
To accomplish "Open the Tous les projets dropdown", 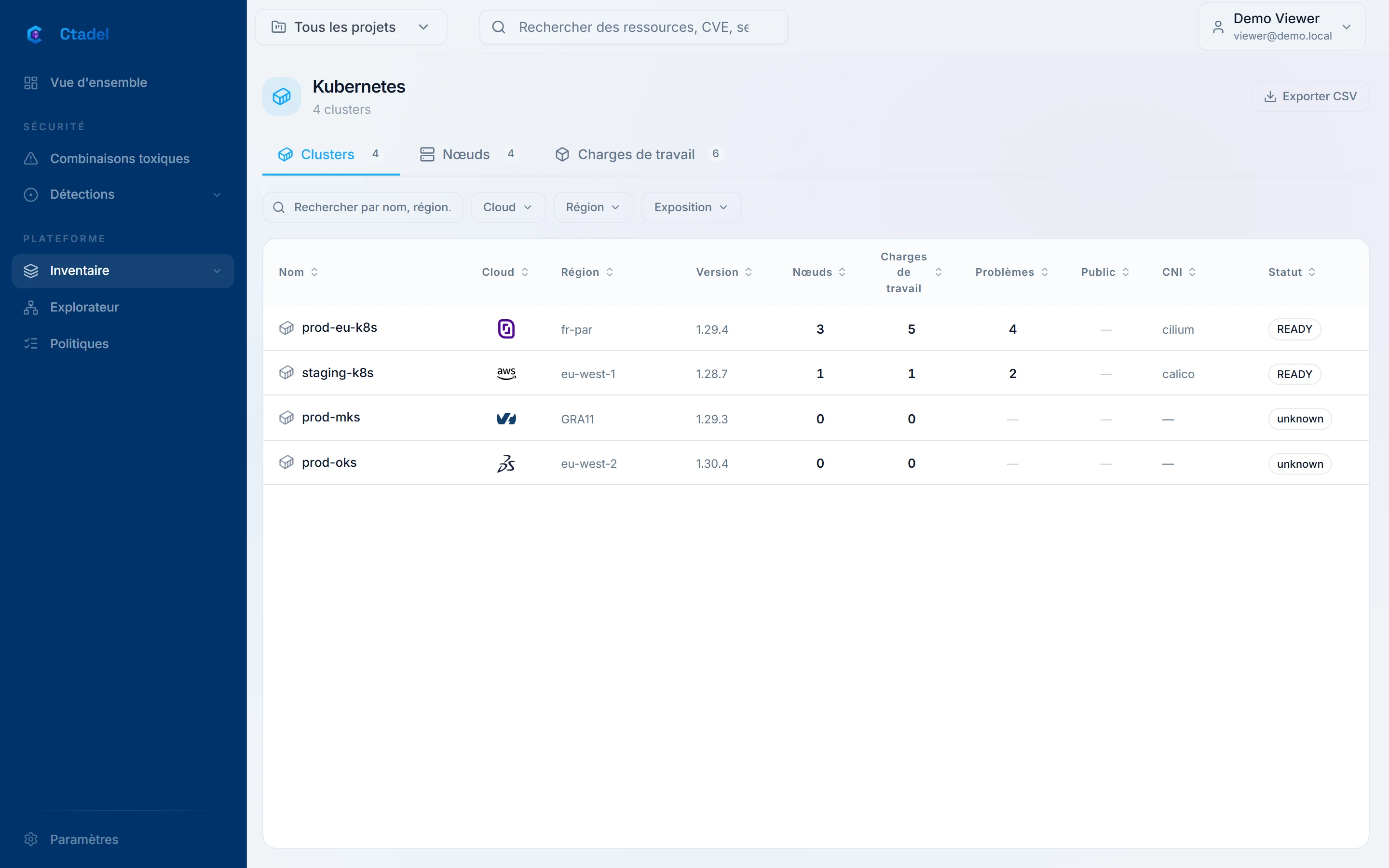I will pos(351,27).
